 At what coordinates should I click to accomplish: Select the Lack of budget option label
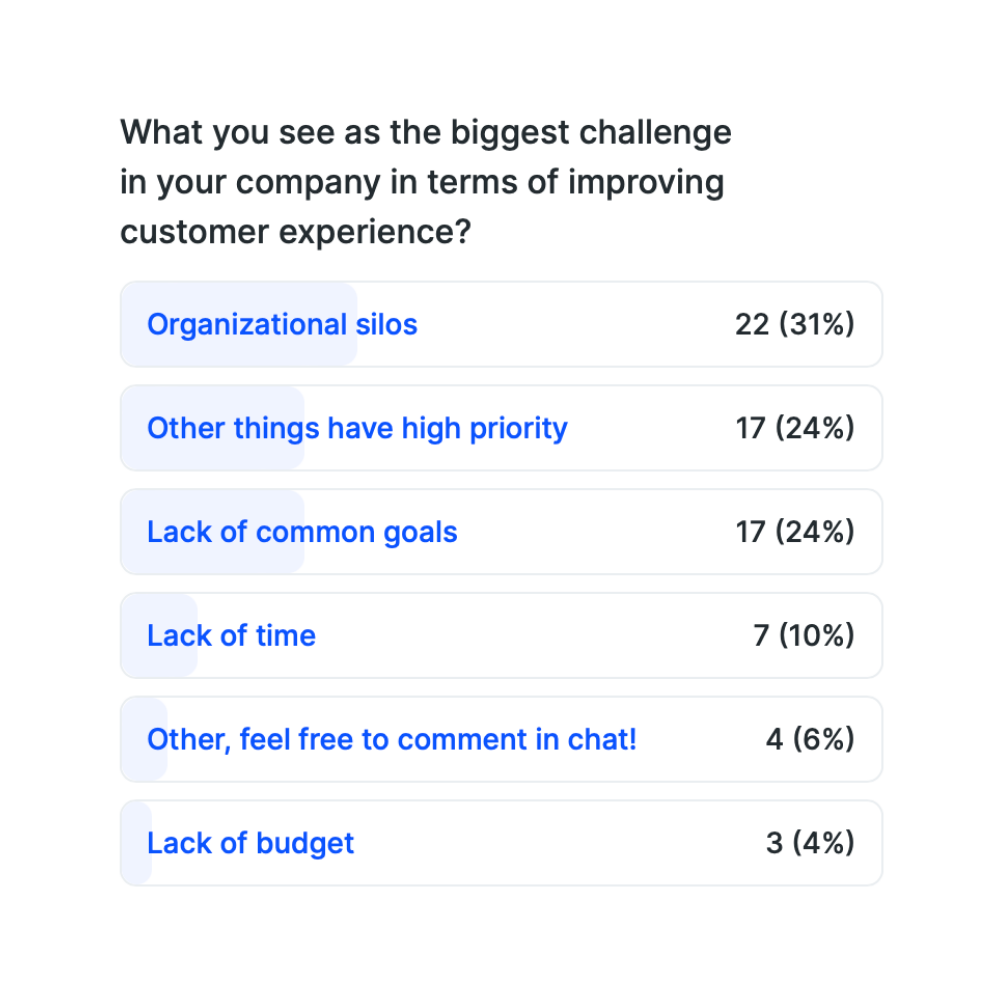point(251,843)
